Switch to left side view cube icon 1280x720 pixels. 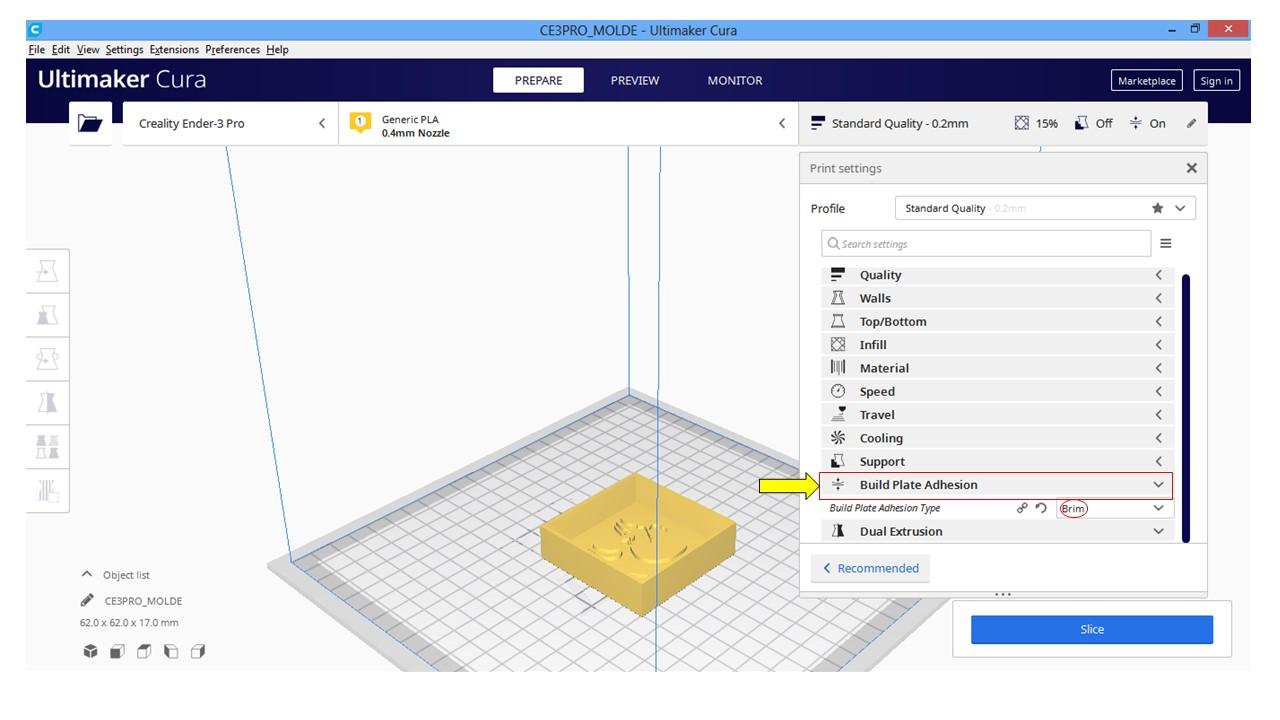[171, 651]
